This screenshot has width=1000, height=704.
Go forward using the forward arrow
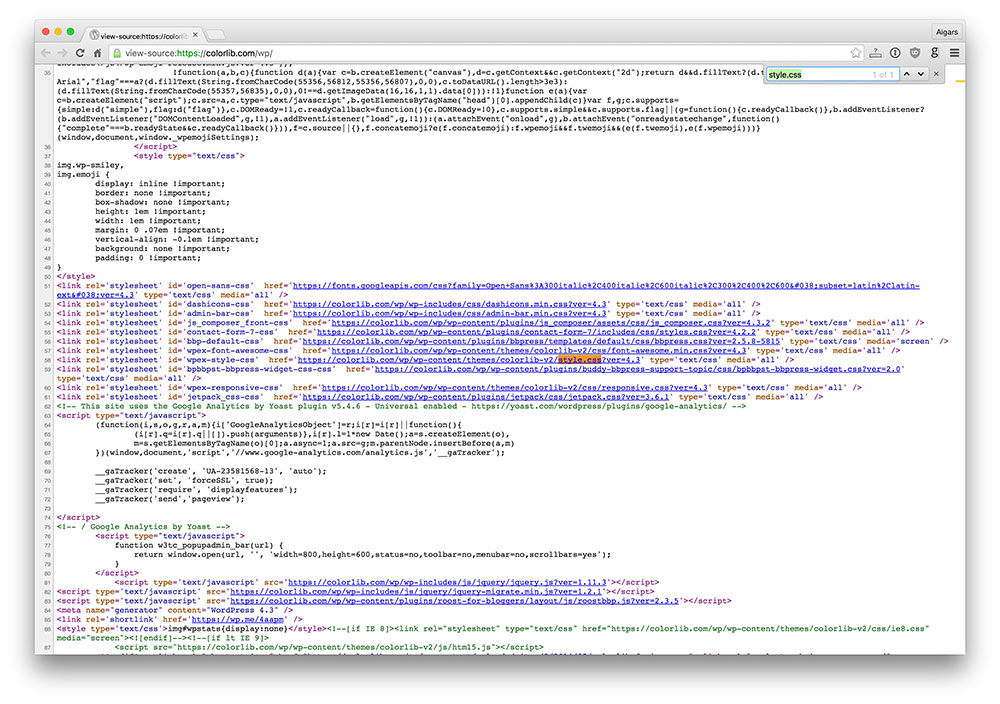click(62, 53)
